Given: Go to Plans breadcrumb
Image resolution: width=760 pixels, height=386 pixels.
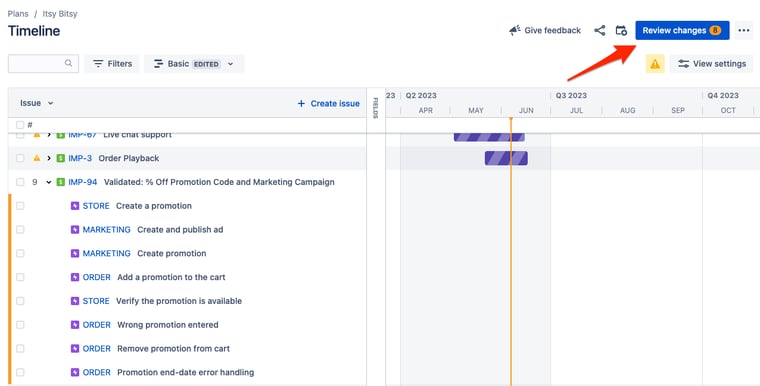Looking at the screenshot, I should pos(18,14).
